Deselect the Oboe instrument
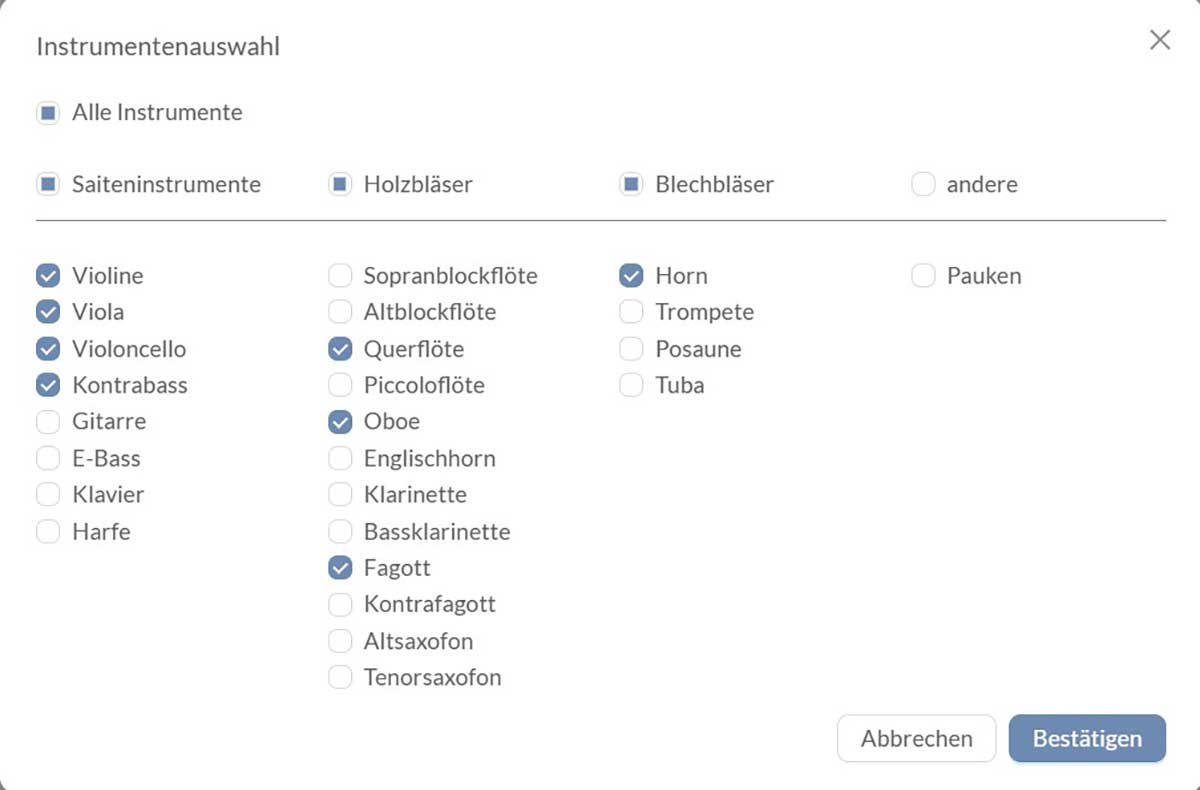Image resolution: width=1200 pixels, height=790 pixels. (340, 422)
